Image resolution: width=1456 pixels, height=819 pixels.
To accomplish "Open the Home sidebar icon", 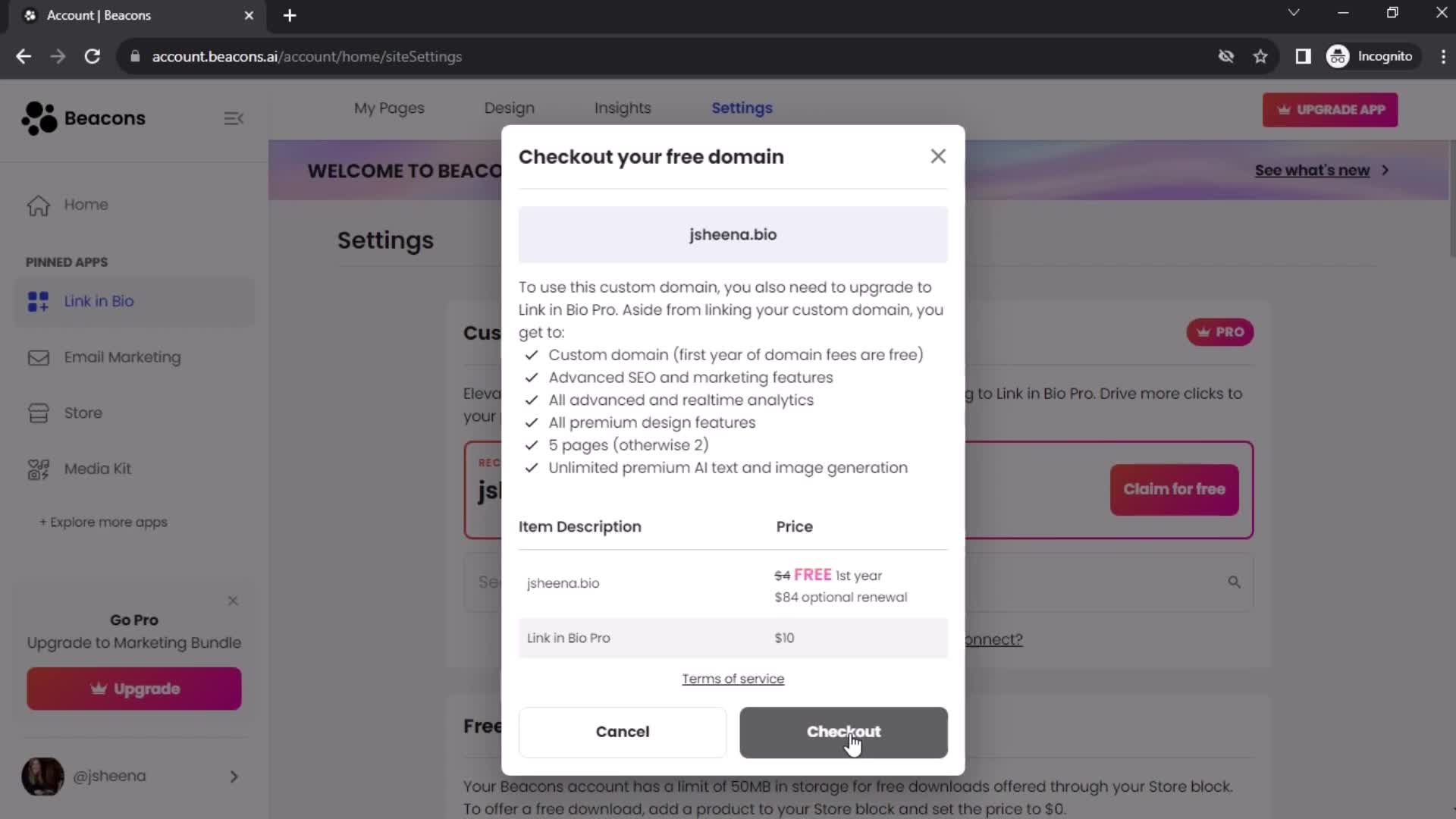I will tap(39, 205).
